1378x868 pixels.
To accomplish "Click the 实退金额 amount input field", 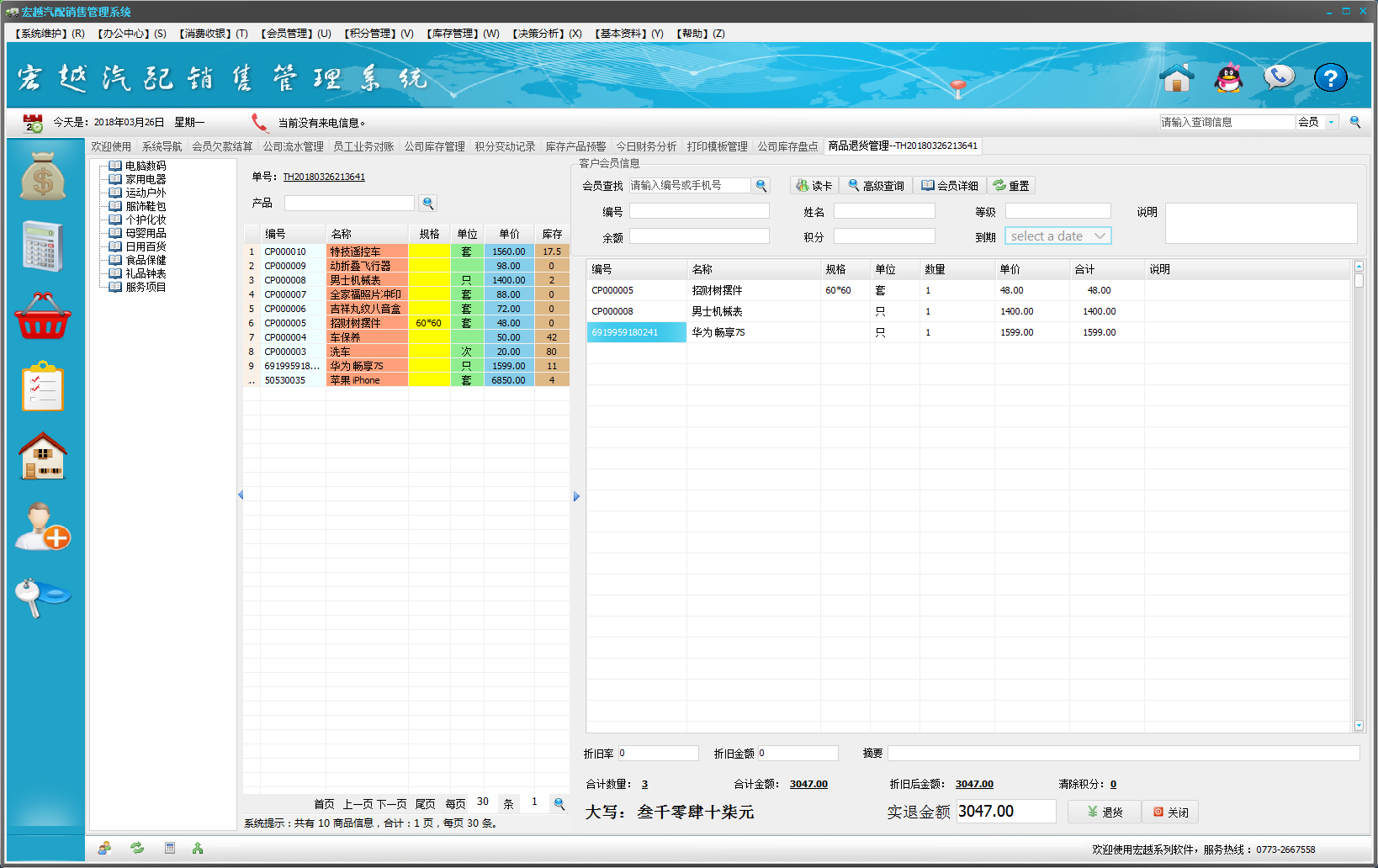I will [1005, 812].
